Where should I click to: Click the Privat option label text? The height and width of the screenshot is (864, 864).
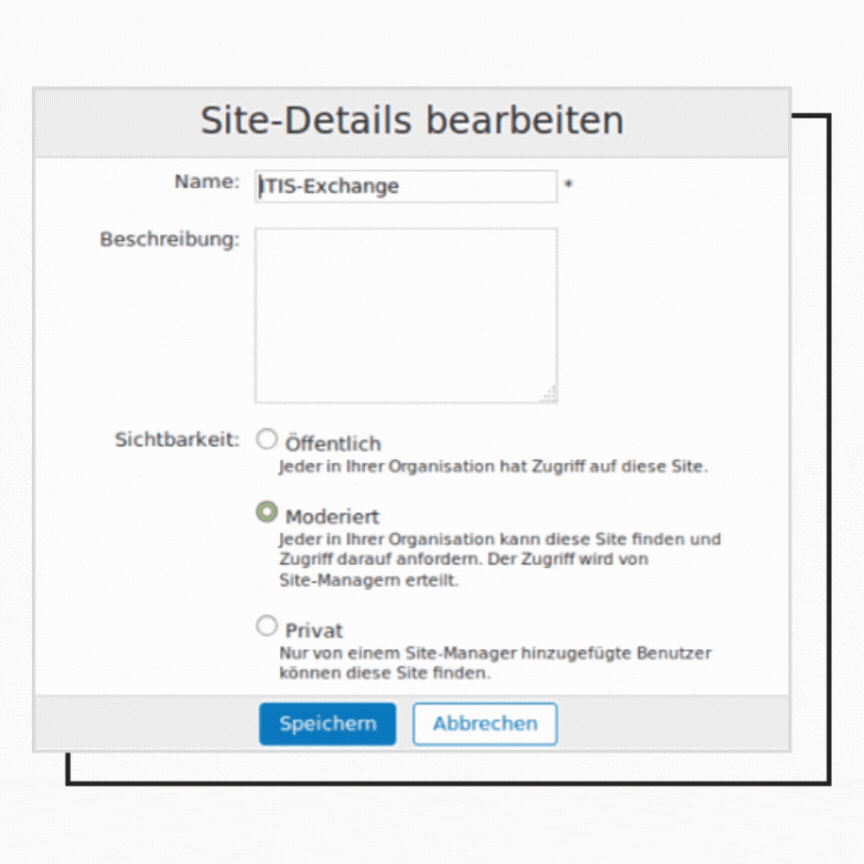click(314, 631)
